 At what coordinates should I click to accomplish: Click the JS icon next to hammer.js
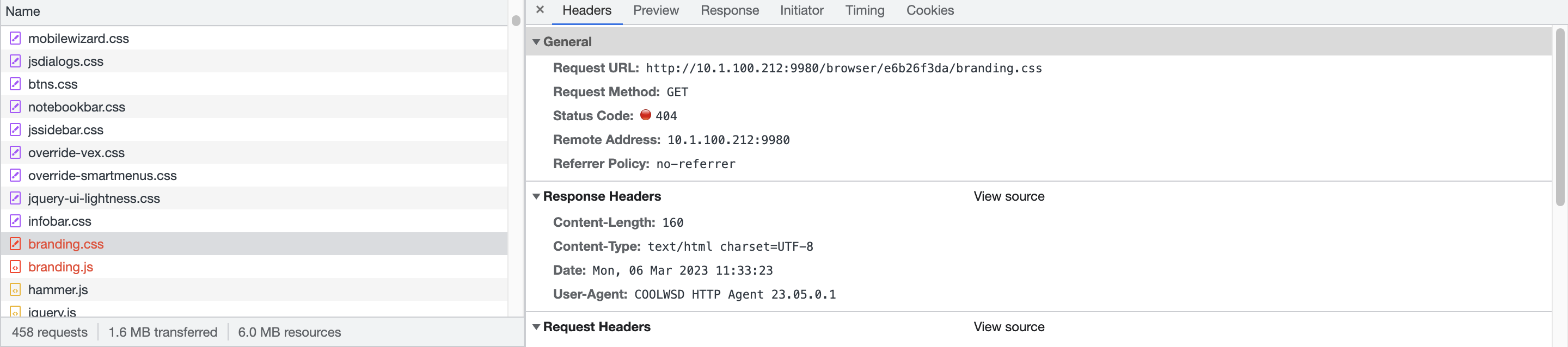point(15,290)
